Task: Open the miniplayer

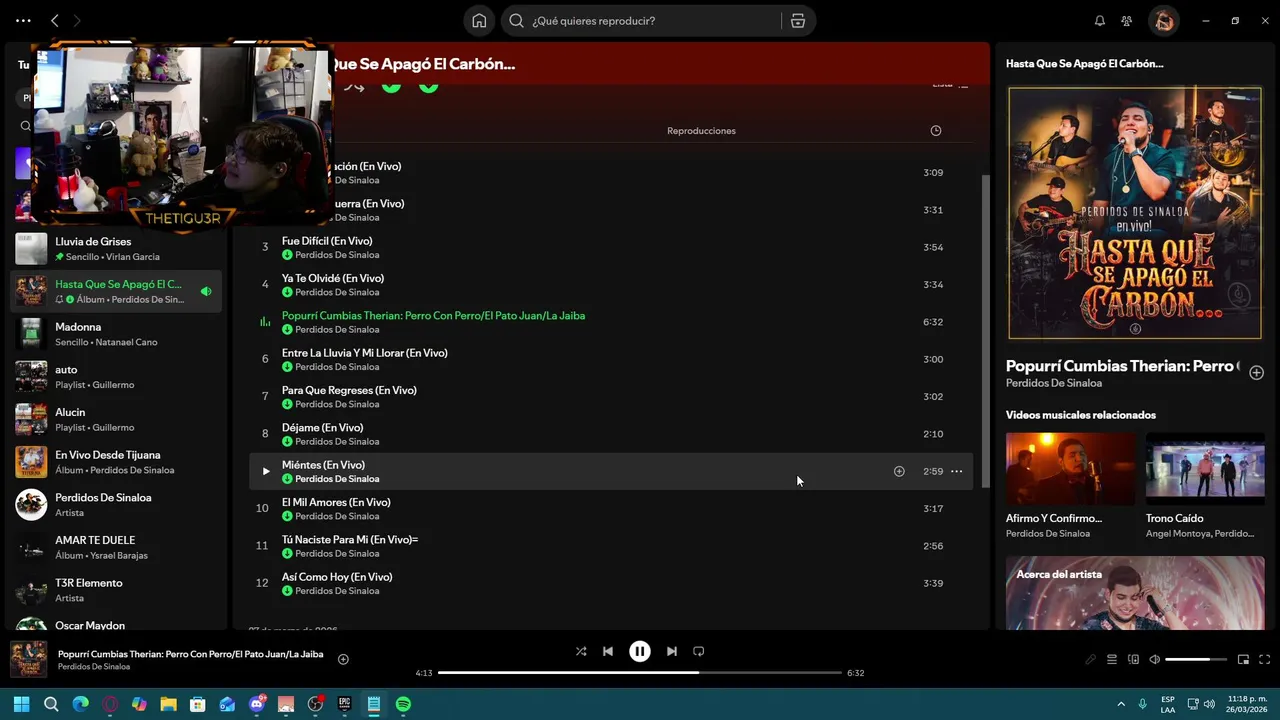Action: pos(1244,659)
